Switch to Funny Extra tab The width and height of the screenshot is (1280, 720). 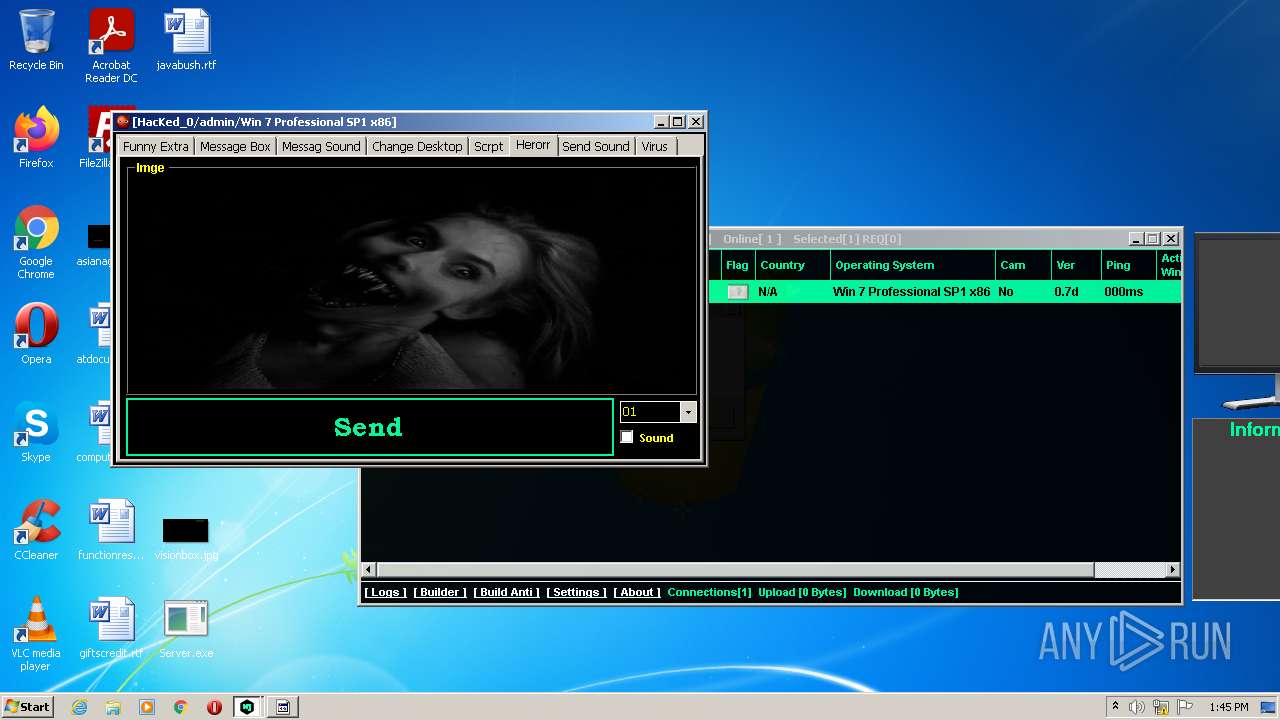(155, 146)
